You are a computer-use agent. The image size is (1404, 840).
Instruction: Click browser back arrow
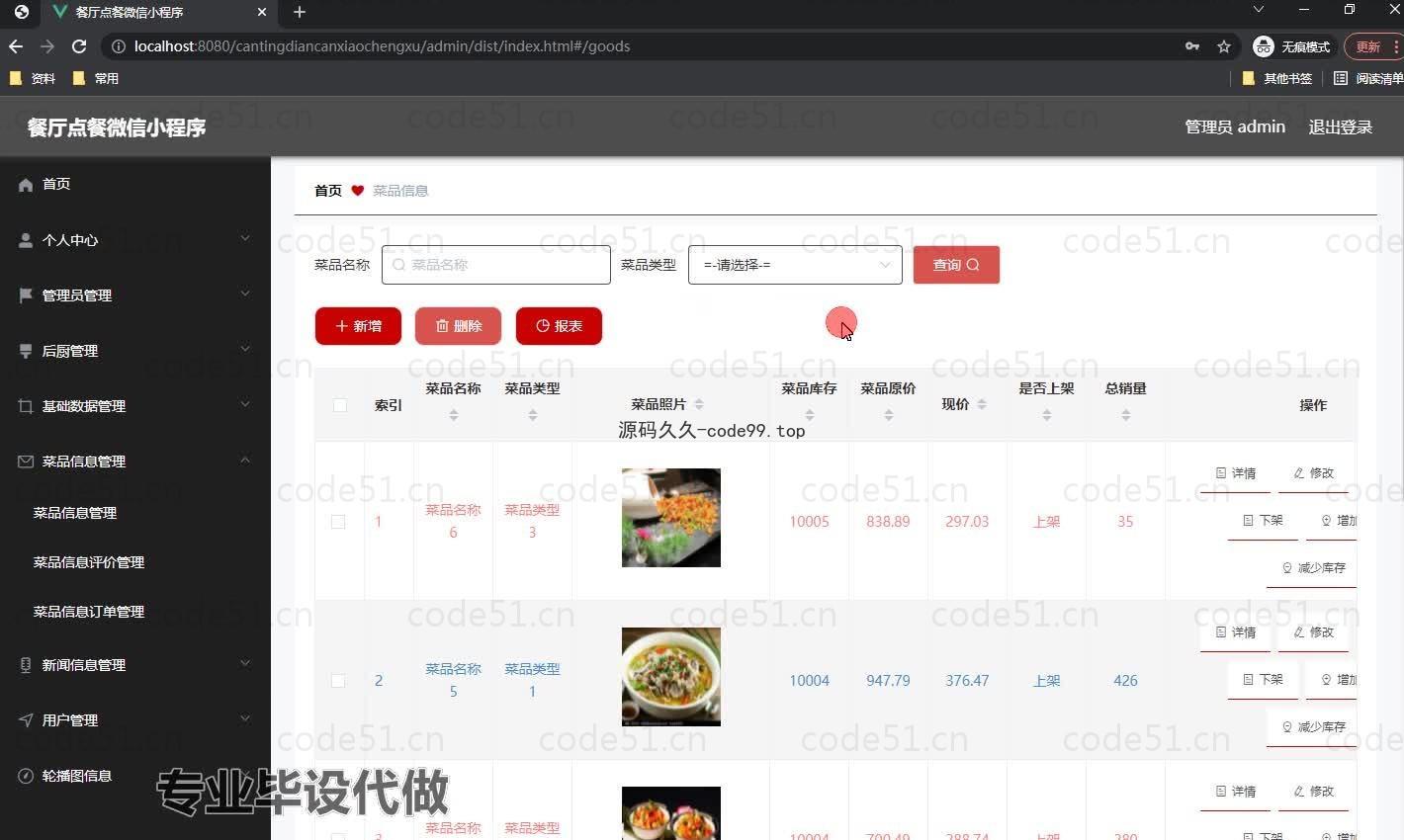coord(16,46)
